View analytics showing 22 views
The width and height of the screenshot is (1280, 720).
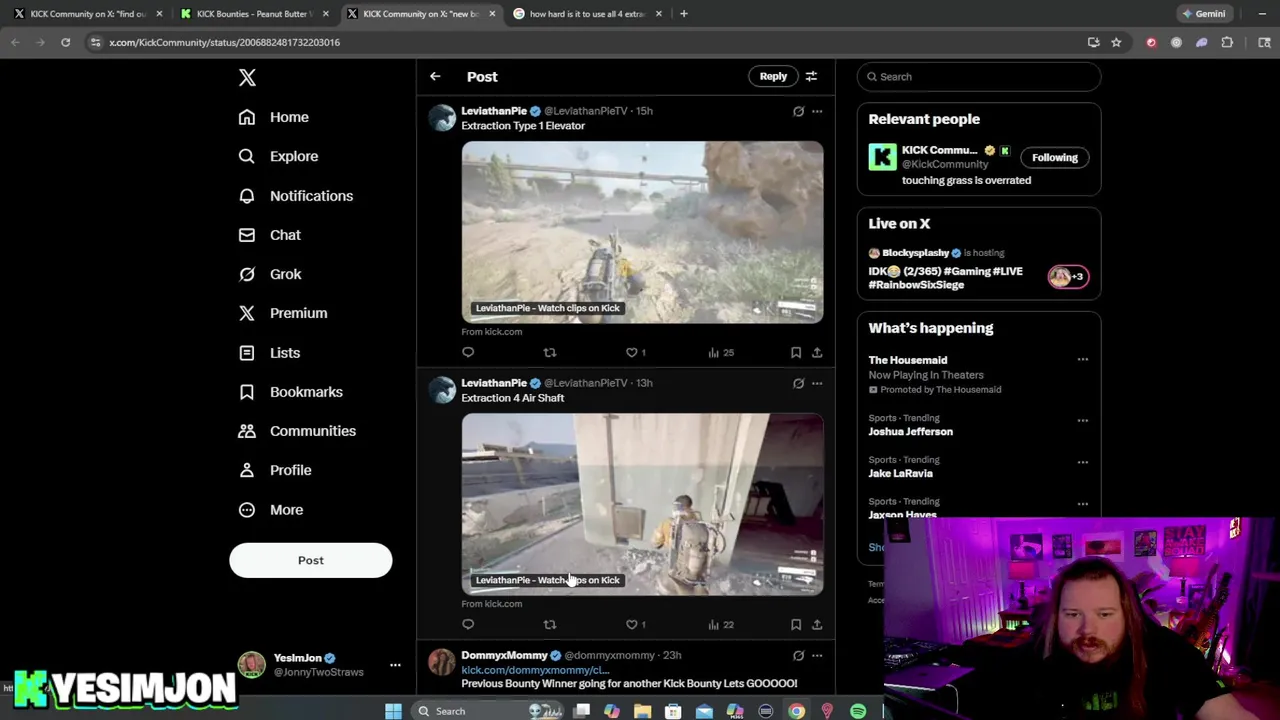click(x=721, y=624)
